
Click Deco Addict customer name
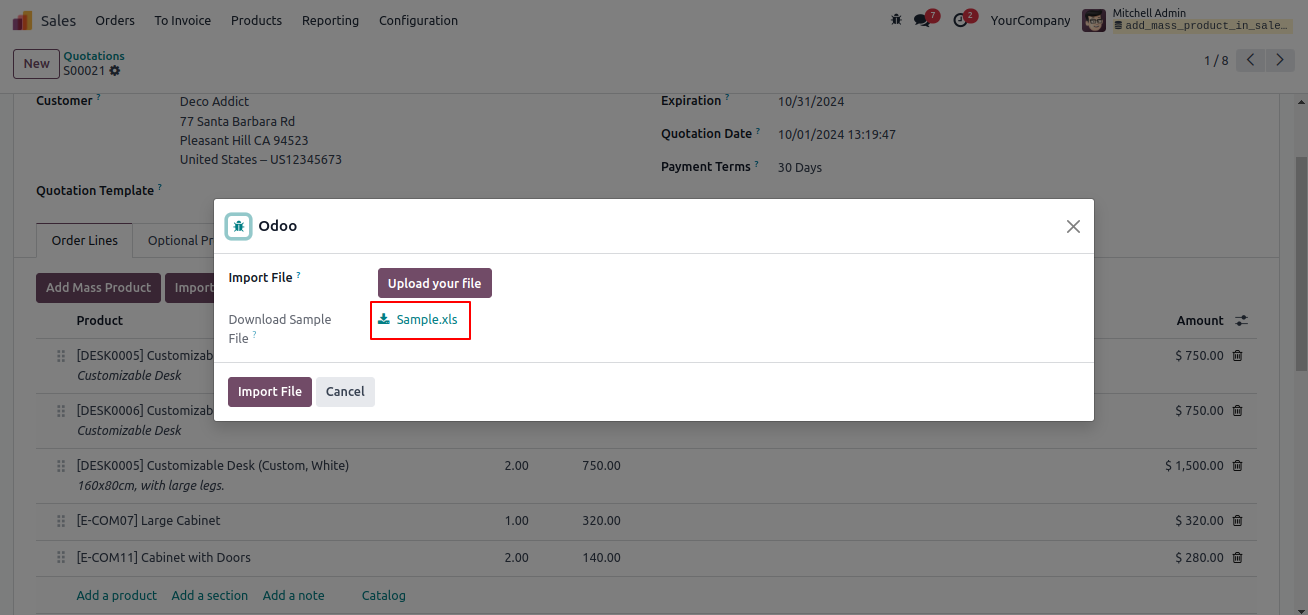[214, 101]
